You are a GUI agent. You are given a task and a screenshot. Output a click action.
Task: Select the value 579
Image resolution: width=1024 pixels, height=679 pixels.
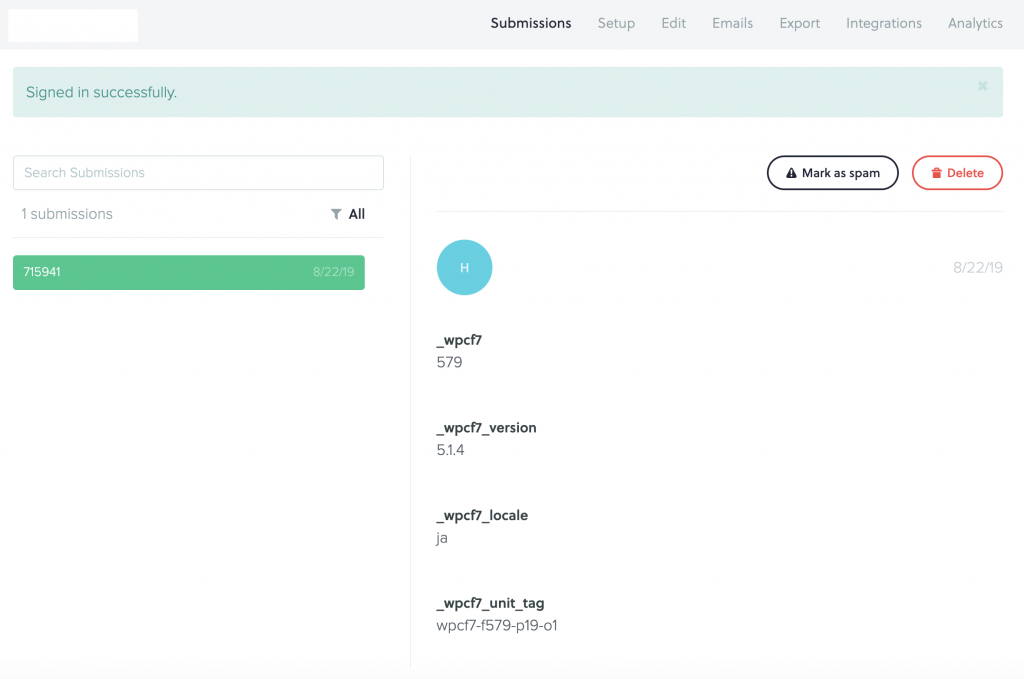(449, 362)
